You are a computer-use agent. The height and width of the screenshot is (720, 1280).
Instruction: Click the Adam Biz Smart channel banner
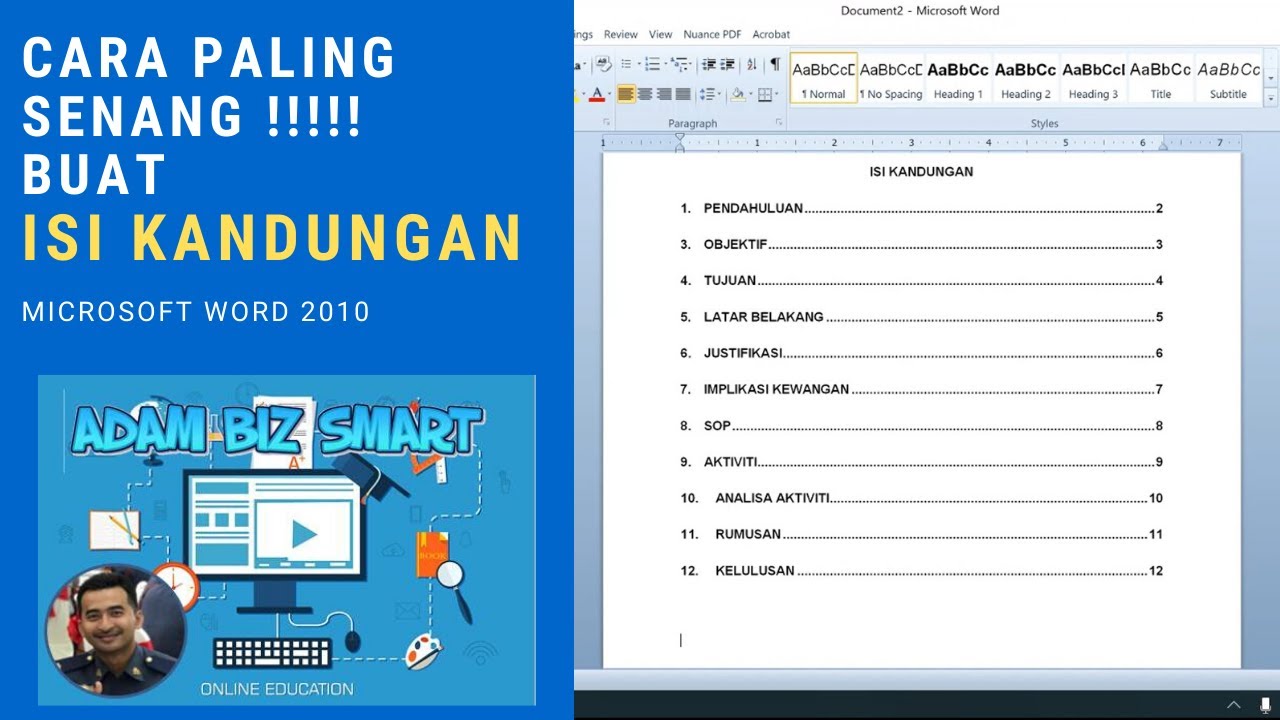[x=287, y=540]
